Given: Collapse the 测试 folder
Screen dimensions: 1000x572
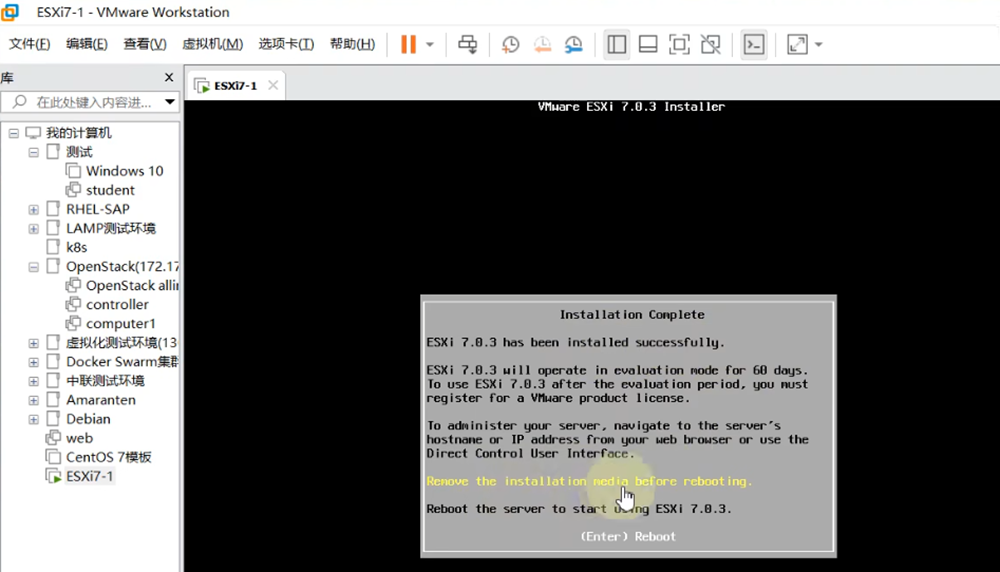Looking at the screenshot, I should (33, 152).
